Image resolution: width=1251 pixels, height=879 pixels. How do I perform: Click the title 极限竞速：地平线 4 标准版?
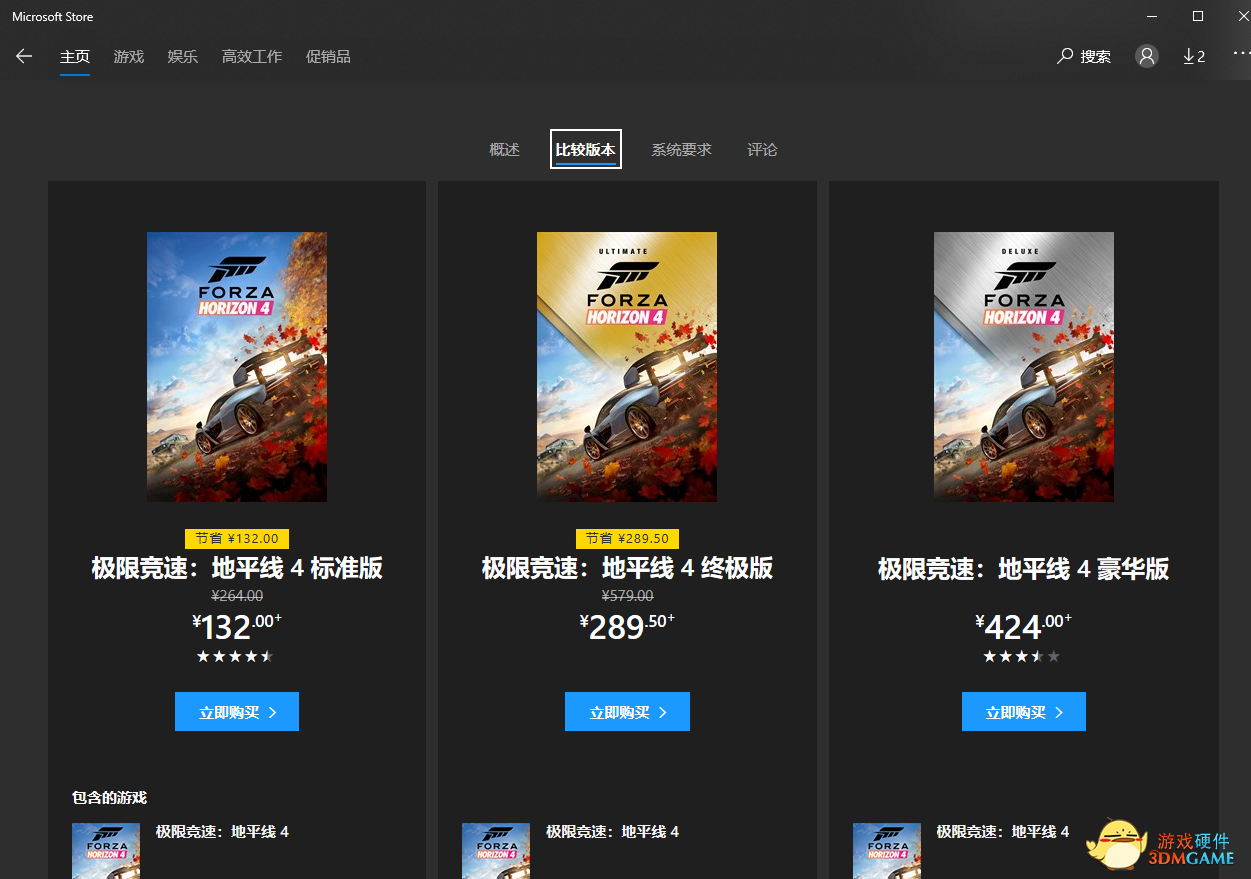point(237,569)
